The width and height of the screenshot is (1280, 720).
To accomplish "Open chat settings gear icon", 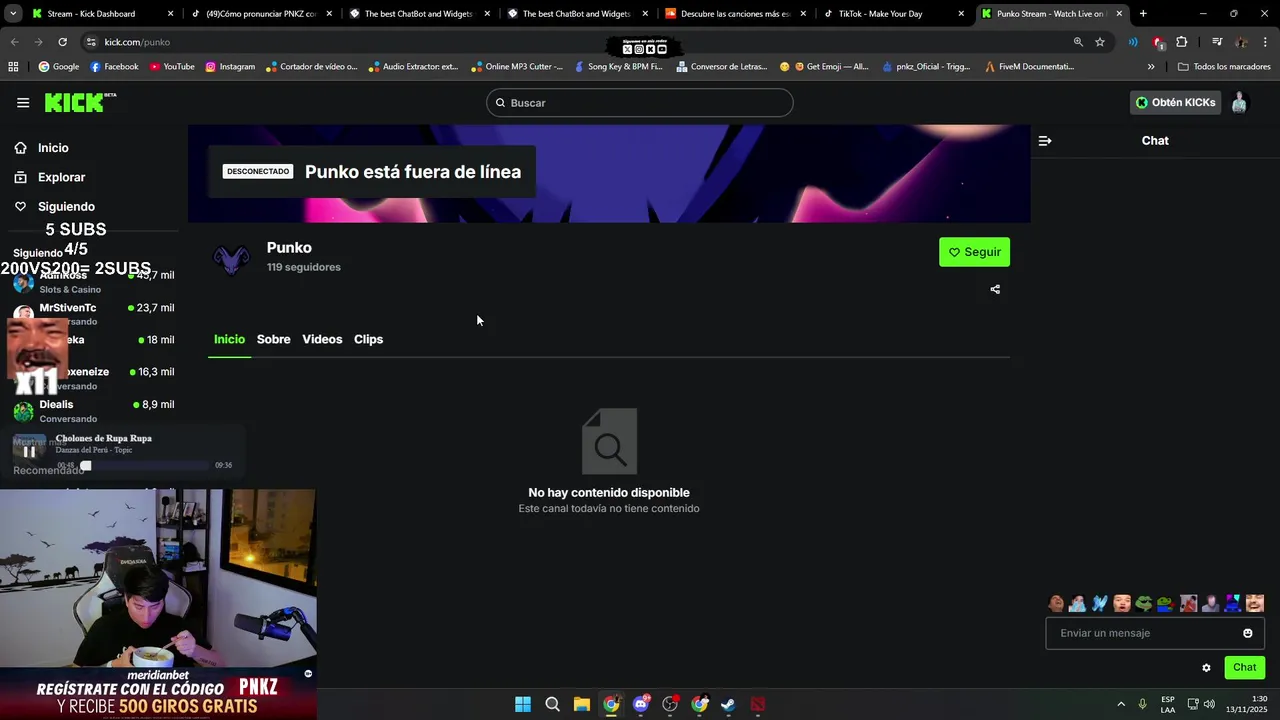I will 1206,668.
